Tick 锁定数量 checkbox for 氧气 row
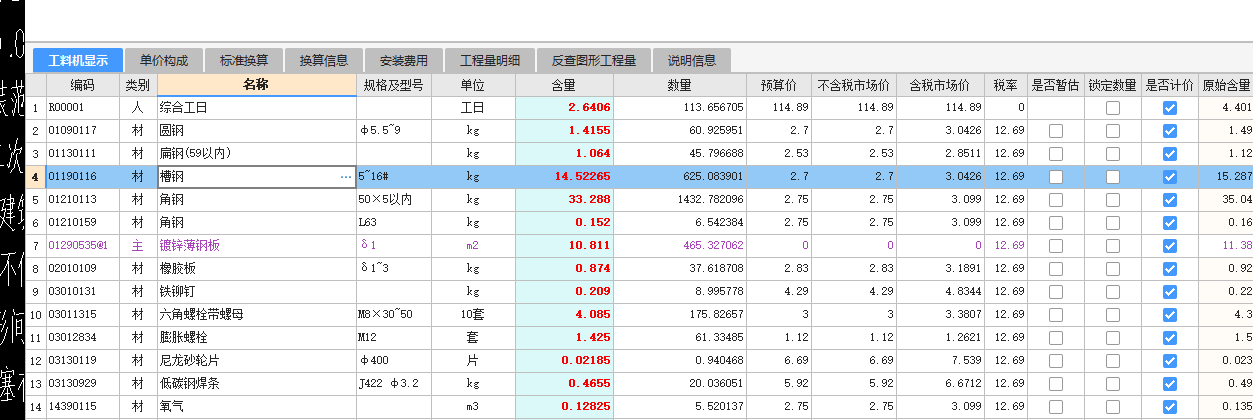The width and height of the screenshot is (1253, 420). [1113, 406]
